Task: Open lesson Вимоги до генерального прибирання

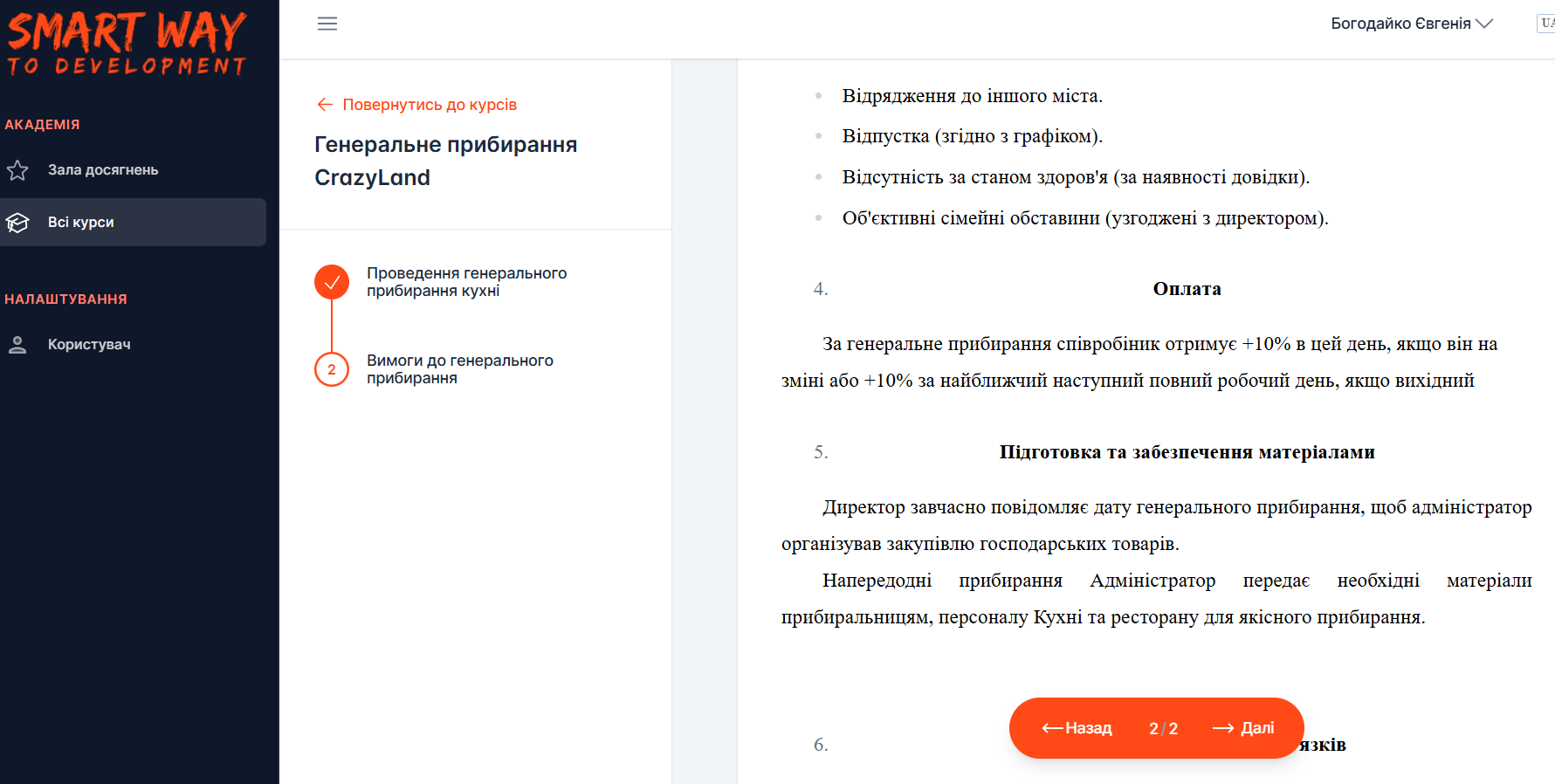Action: (x=460, y=369)
